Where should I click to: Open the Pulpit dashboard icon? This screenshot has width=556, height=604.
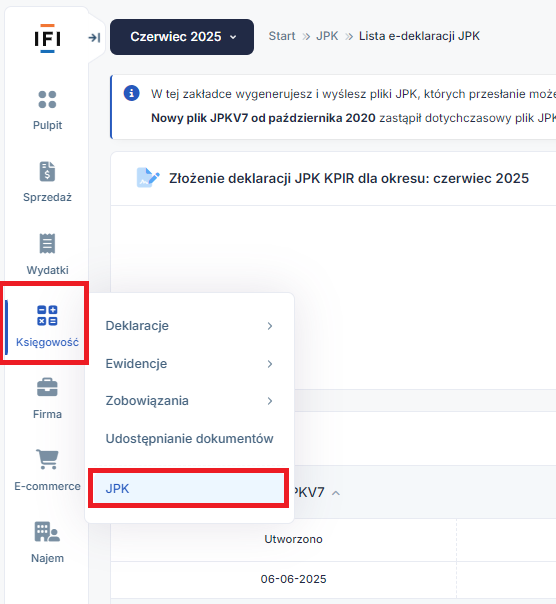coord(47,99)
